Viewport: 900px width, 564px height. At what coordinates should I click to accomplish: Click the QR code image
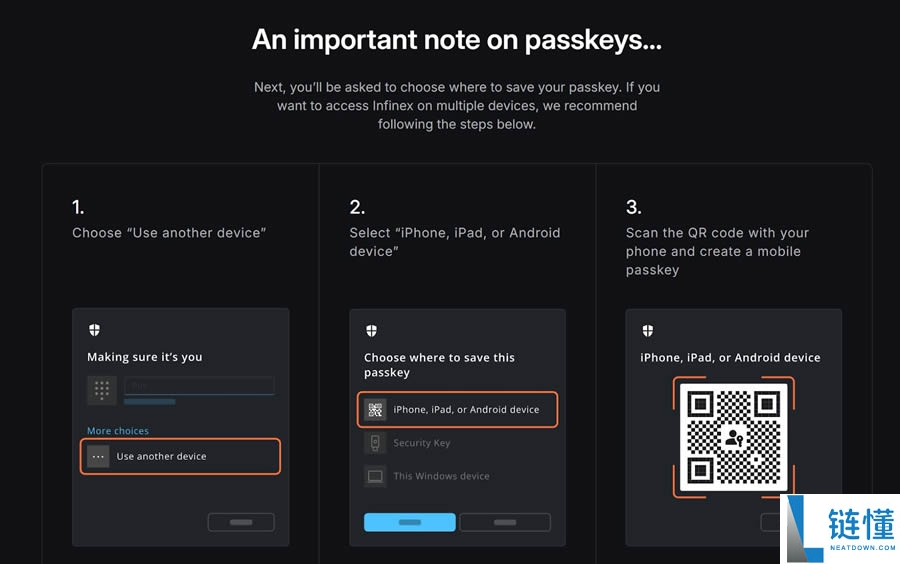tap(734, 438)
